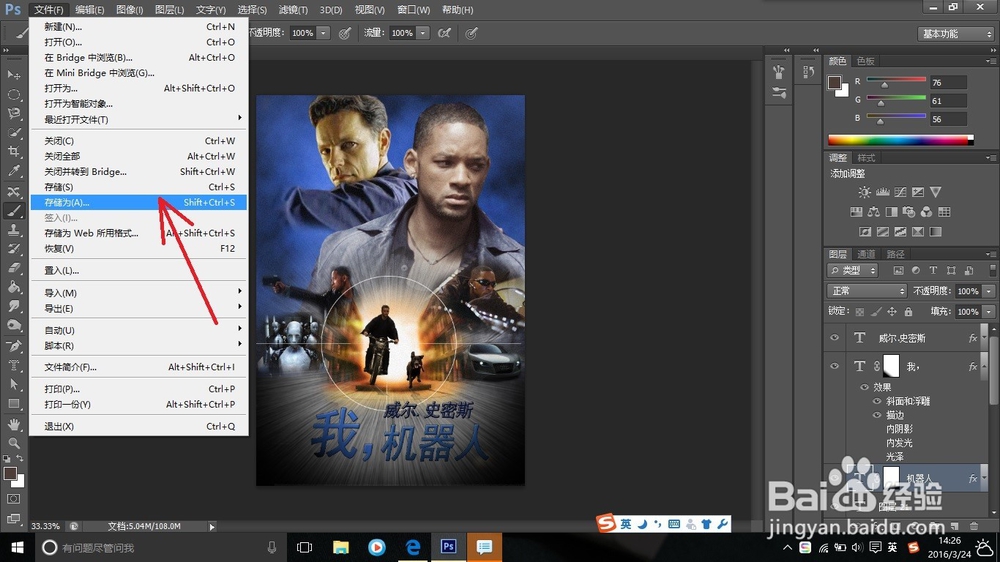Click the G value input field
This screenshot has height=562, width=1000.
click(x=948, y=101)
